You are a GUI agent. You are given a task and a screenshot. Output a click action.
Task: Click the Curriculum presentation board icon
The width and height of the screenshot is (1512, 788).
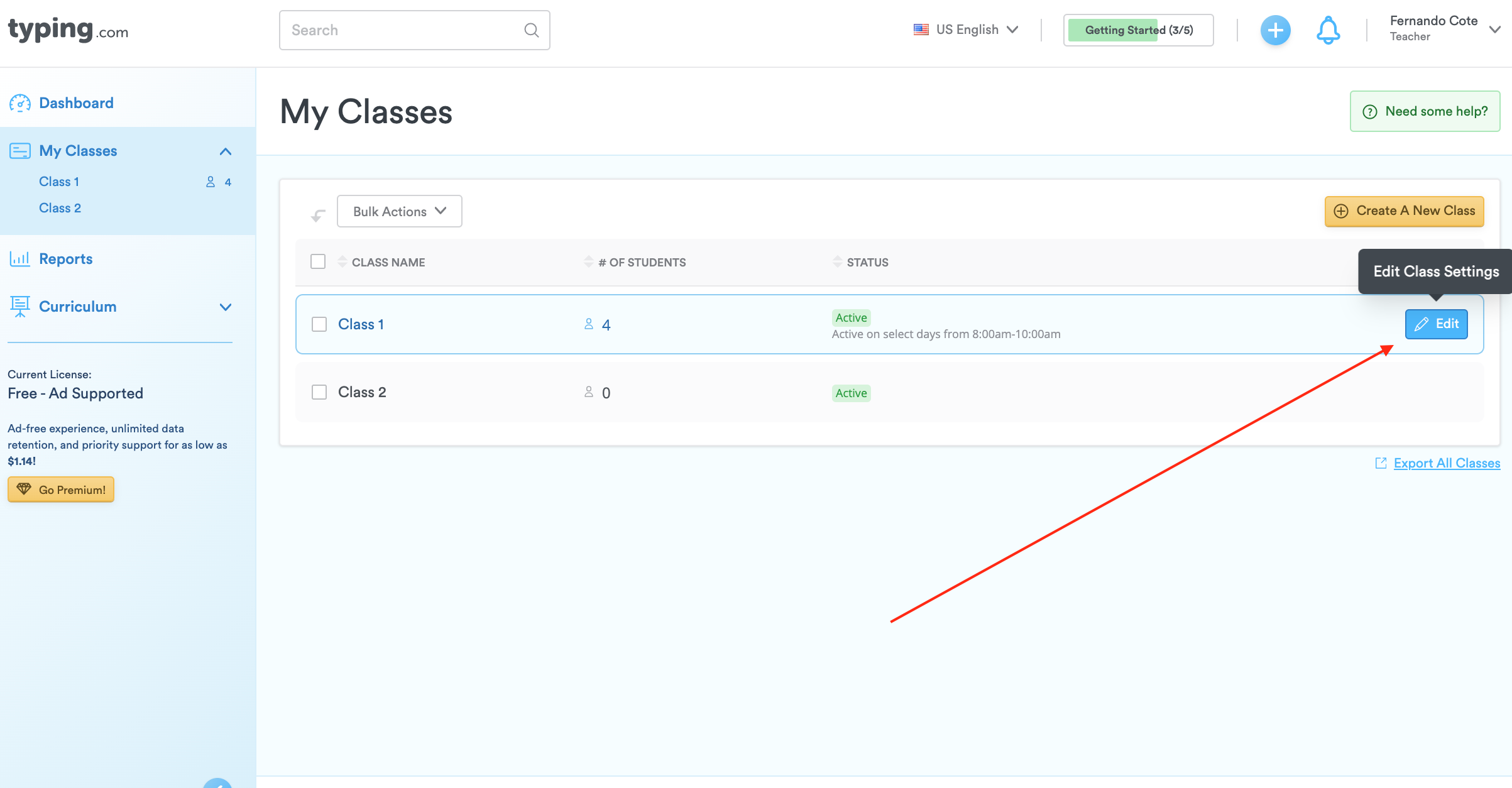[x=20, y=307]
